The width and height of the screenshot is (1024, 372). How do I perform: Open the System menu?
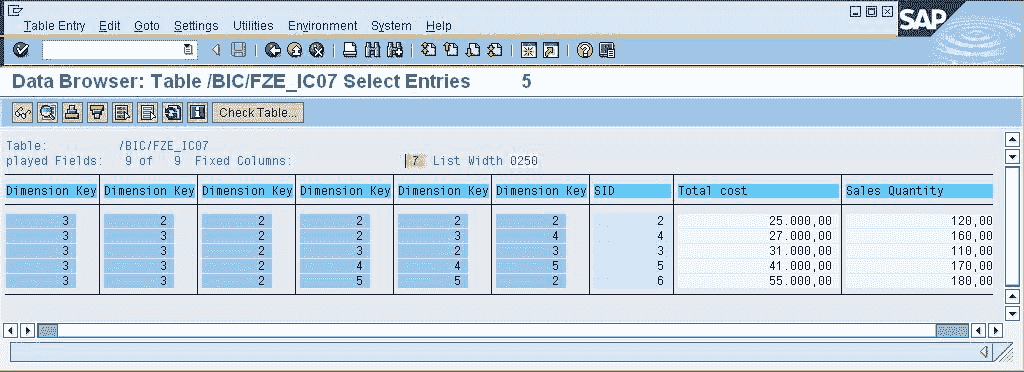[x=391, y=26]
